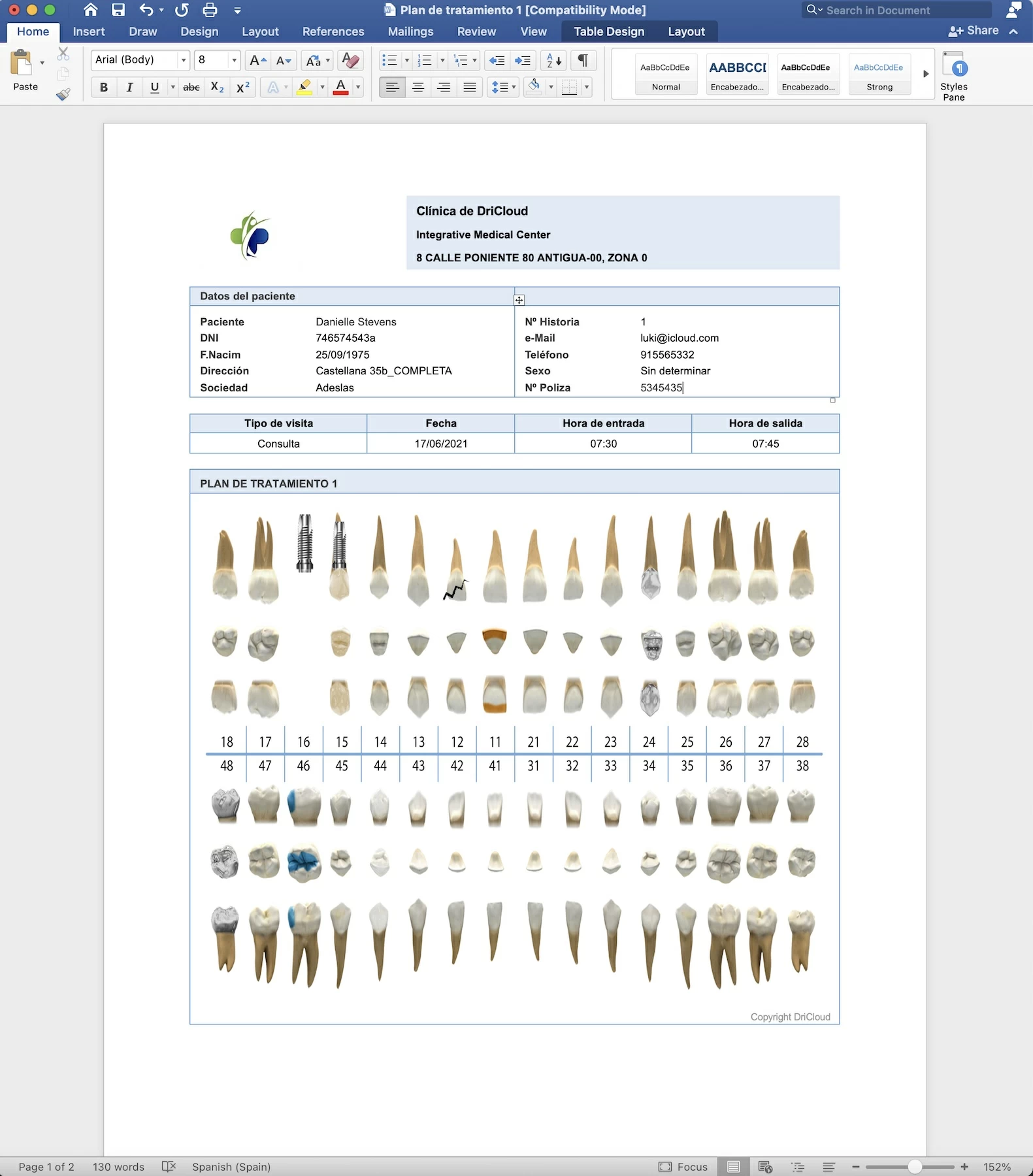
Task: Switch to Print Layout view icon
Action: coord(734,1166)
